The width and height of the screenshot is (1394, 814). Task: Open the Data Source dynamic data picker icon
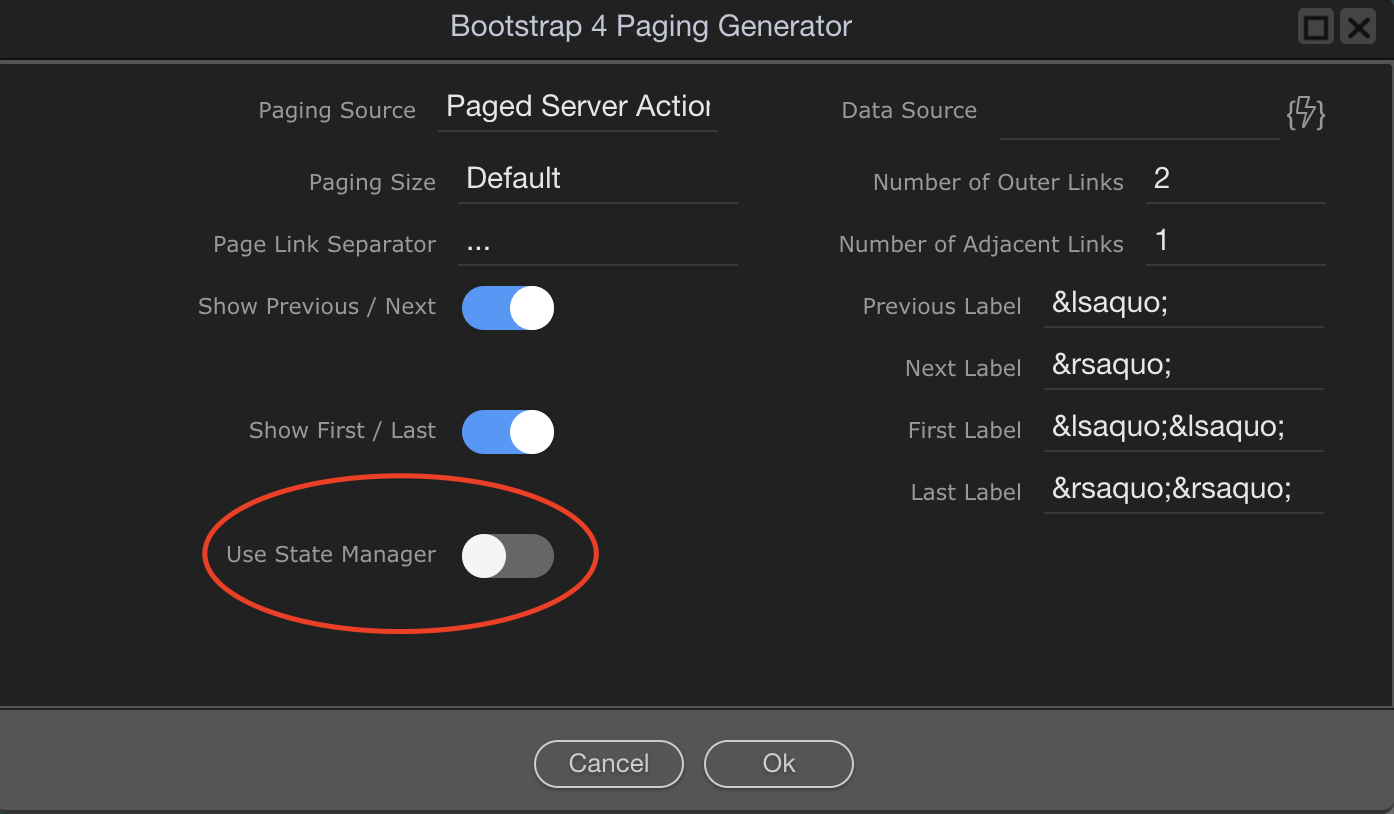tap(1305, 113)
